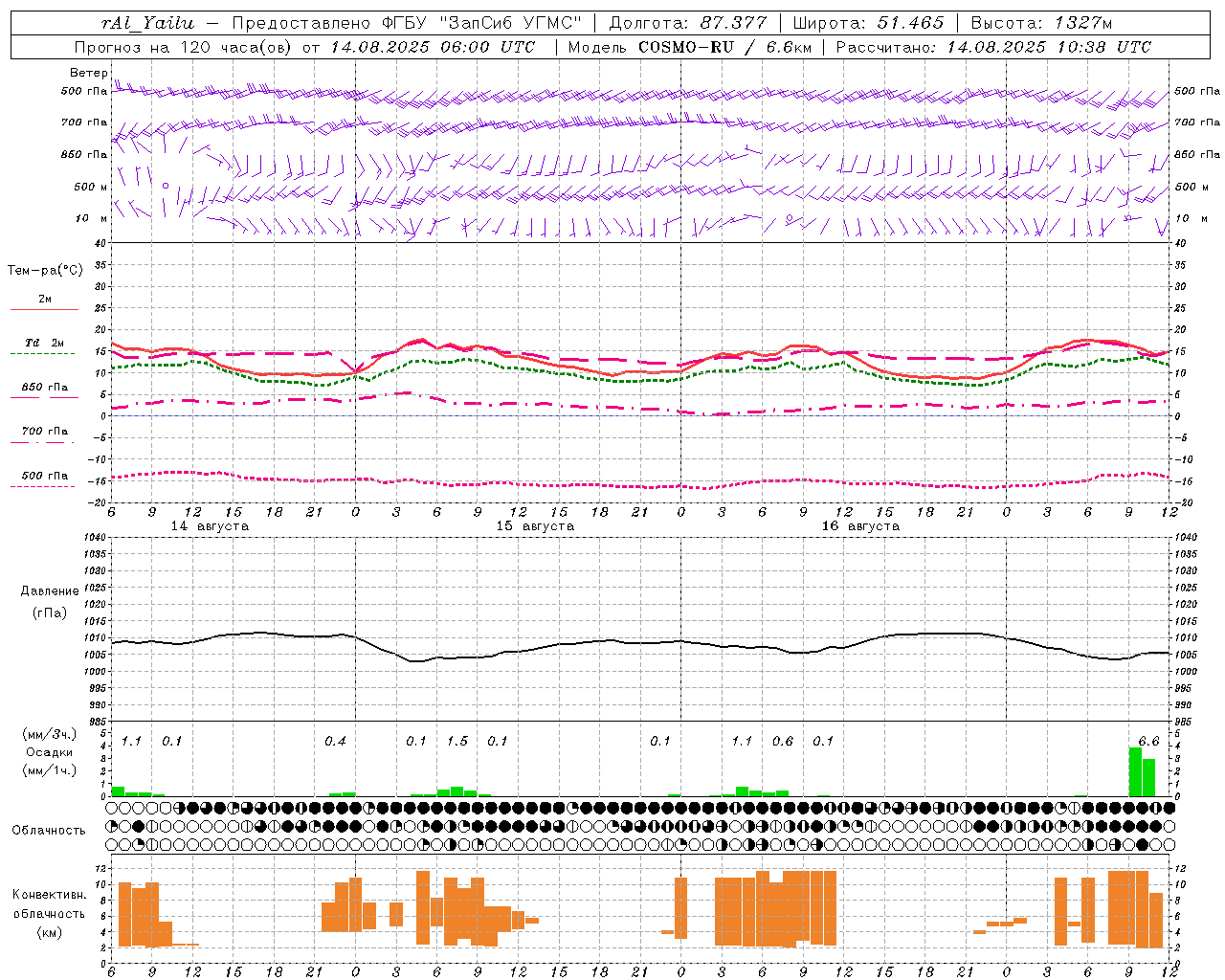1225x980 pixels.
Task: Click the (мм/3ч.) precipitation unit label
Action: [50, 734]
